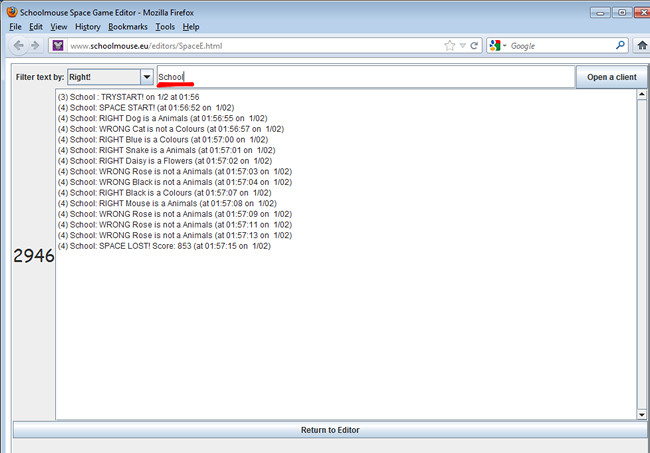The height and width of the screenshot is (453, 650).
Task: Click the scrollbar down arrow in log
Action: click(641, 414)
